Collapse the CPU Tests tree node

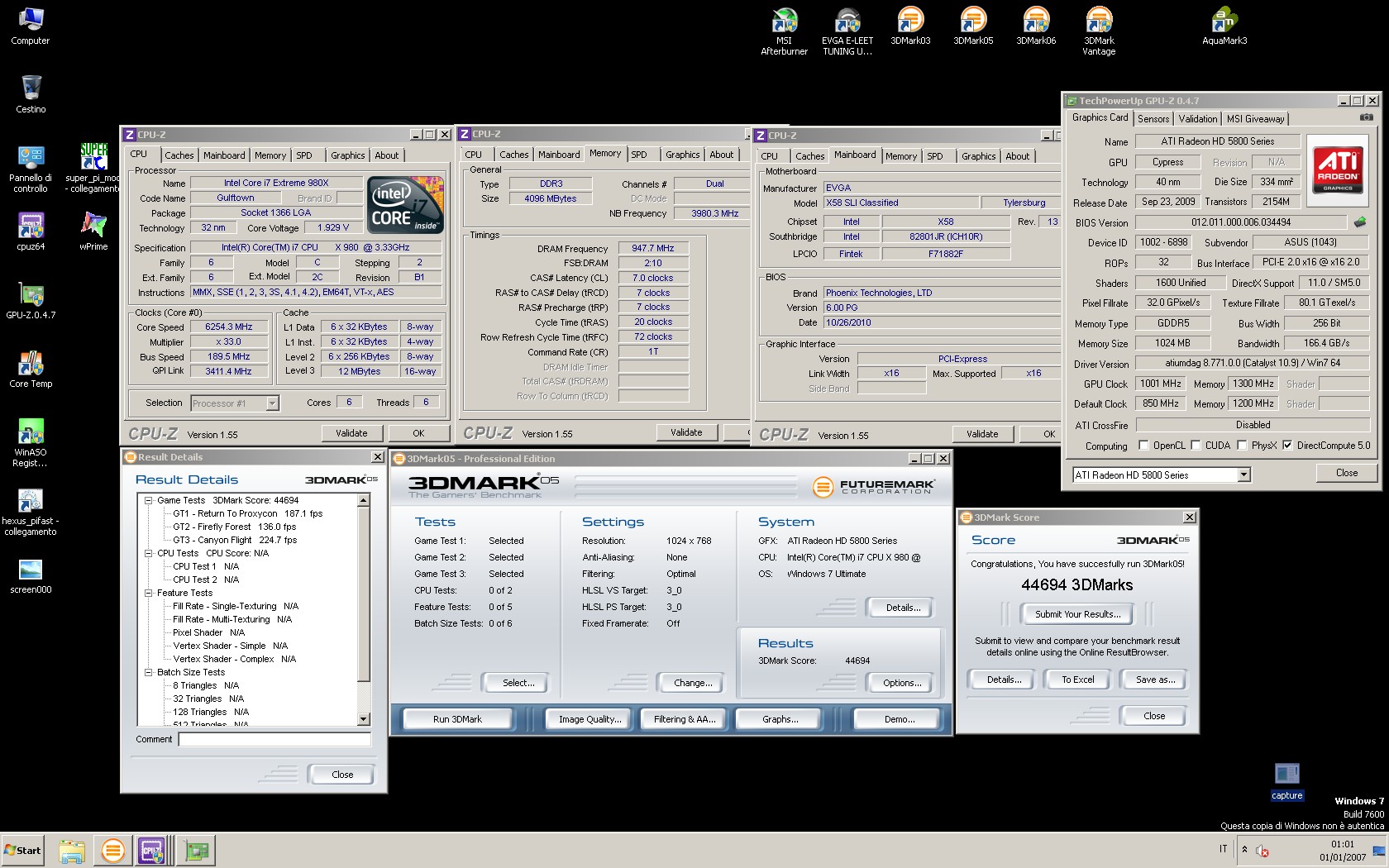(149, 553)
